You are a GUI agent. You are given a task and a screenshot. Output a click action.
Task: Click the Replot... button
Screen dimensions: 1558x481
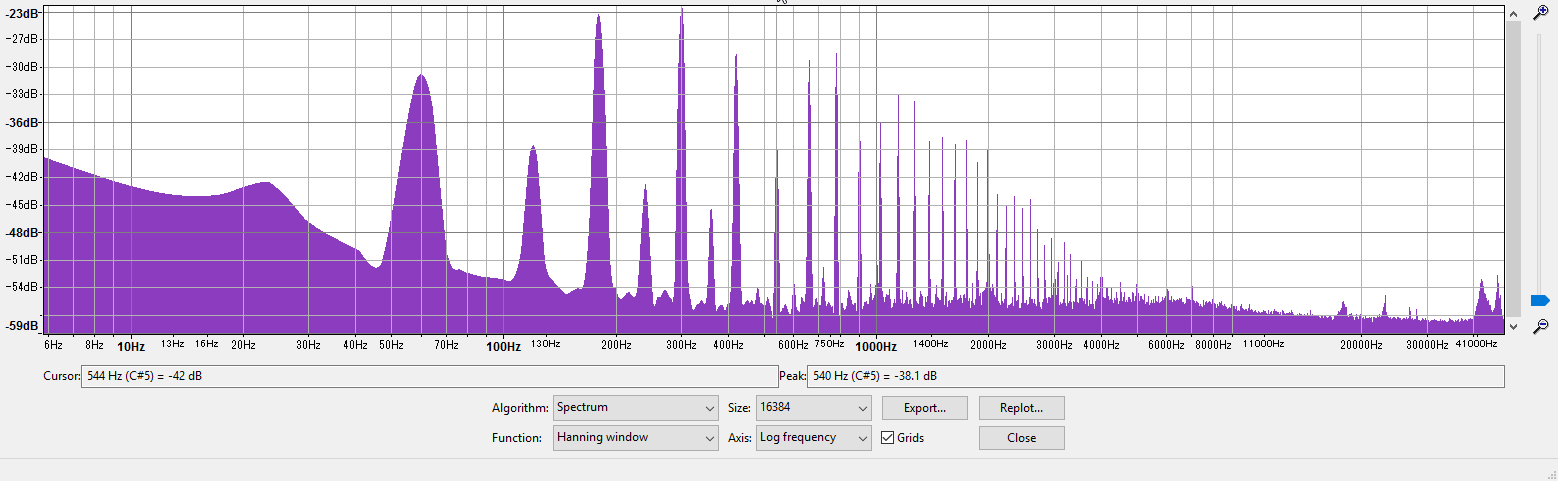(x=1022, y=408)
